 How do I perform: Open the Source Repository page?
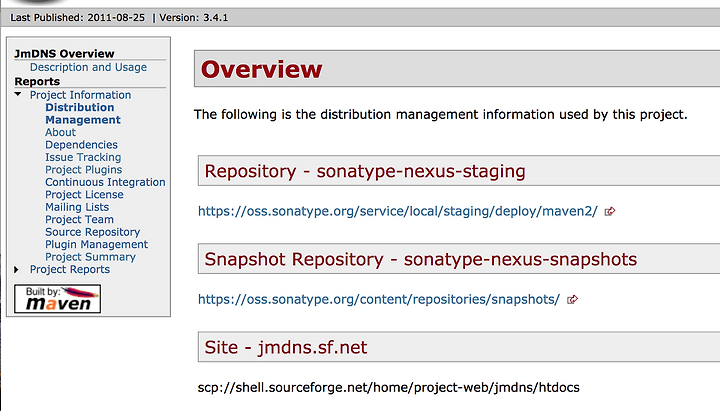(92, 232)
